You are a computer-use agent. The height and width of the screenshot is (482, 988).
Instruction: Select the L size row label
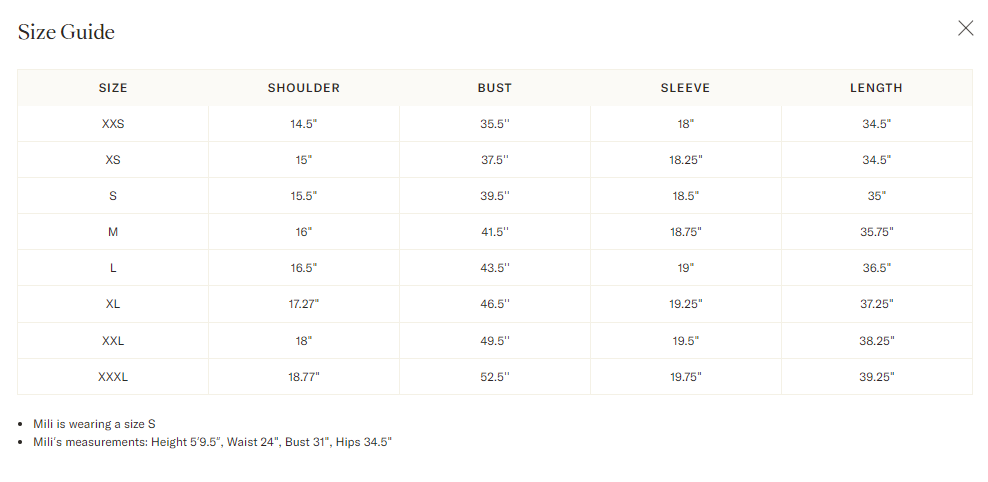[113, 268]
